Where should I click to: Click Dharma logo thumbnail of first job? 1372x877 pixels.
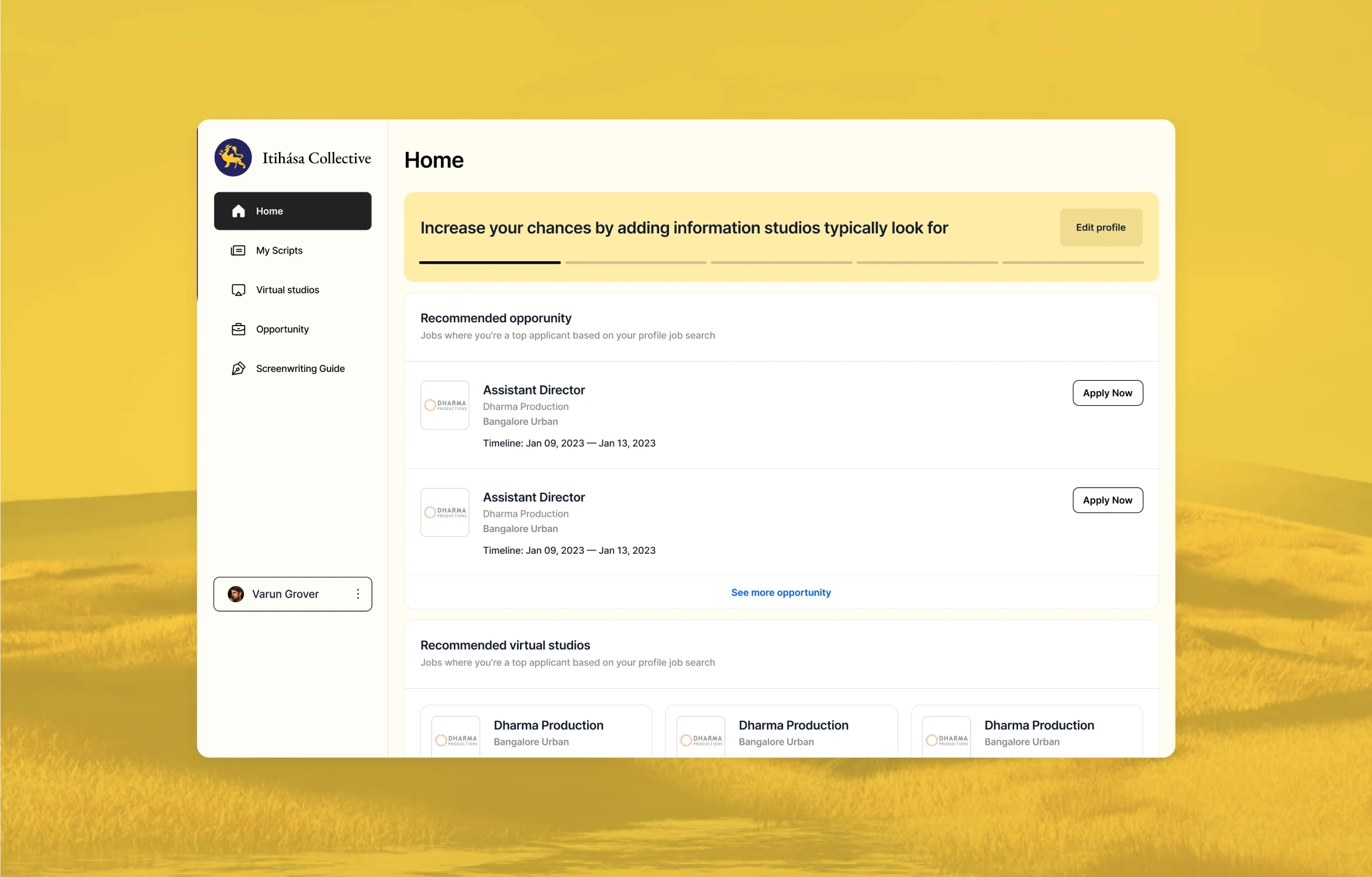(444, 405)
